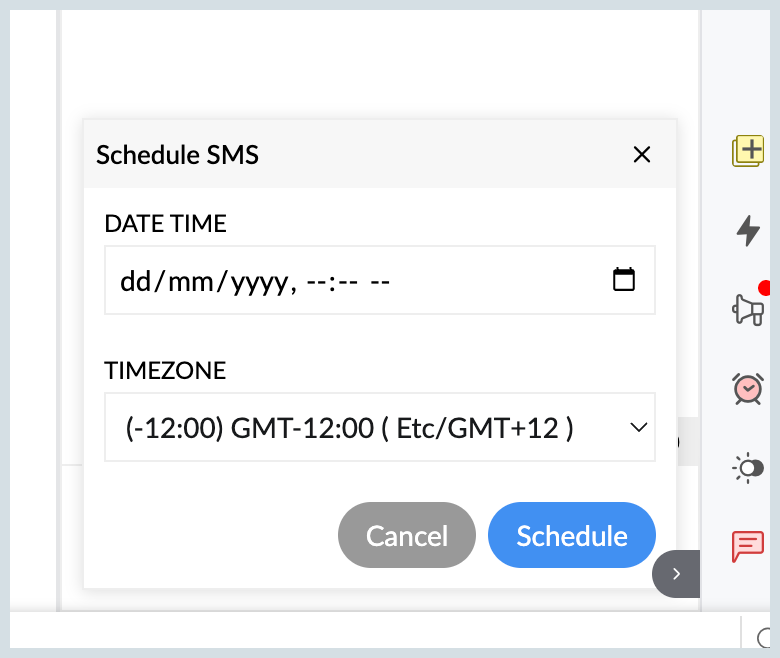
Task: Toggle the day/night mode switch
Action: coord(748,467)
